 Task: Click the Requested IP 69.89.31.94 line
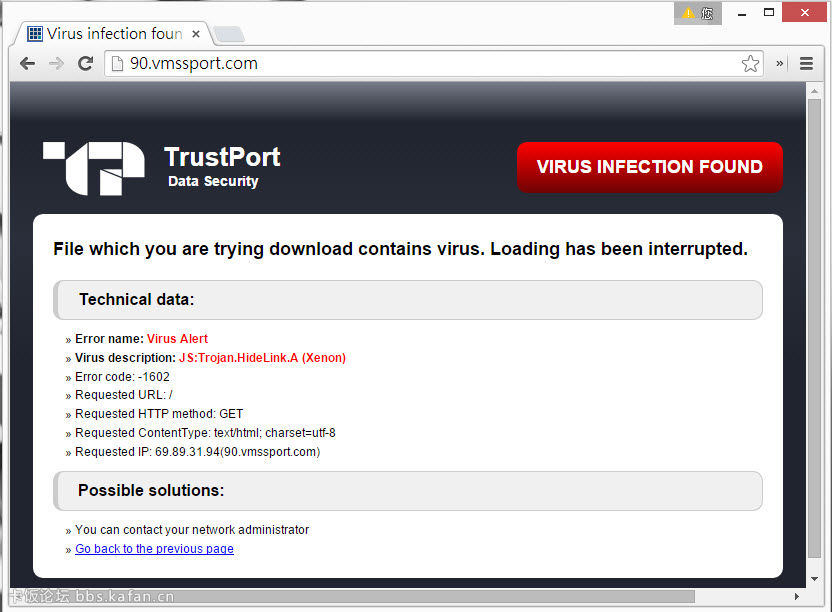[x=197, y=452]
